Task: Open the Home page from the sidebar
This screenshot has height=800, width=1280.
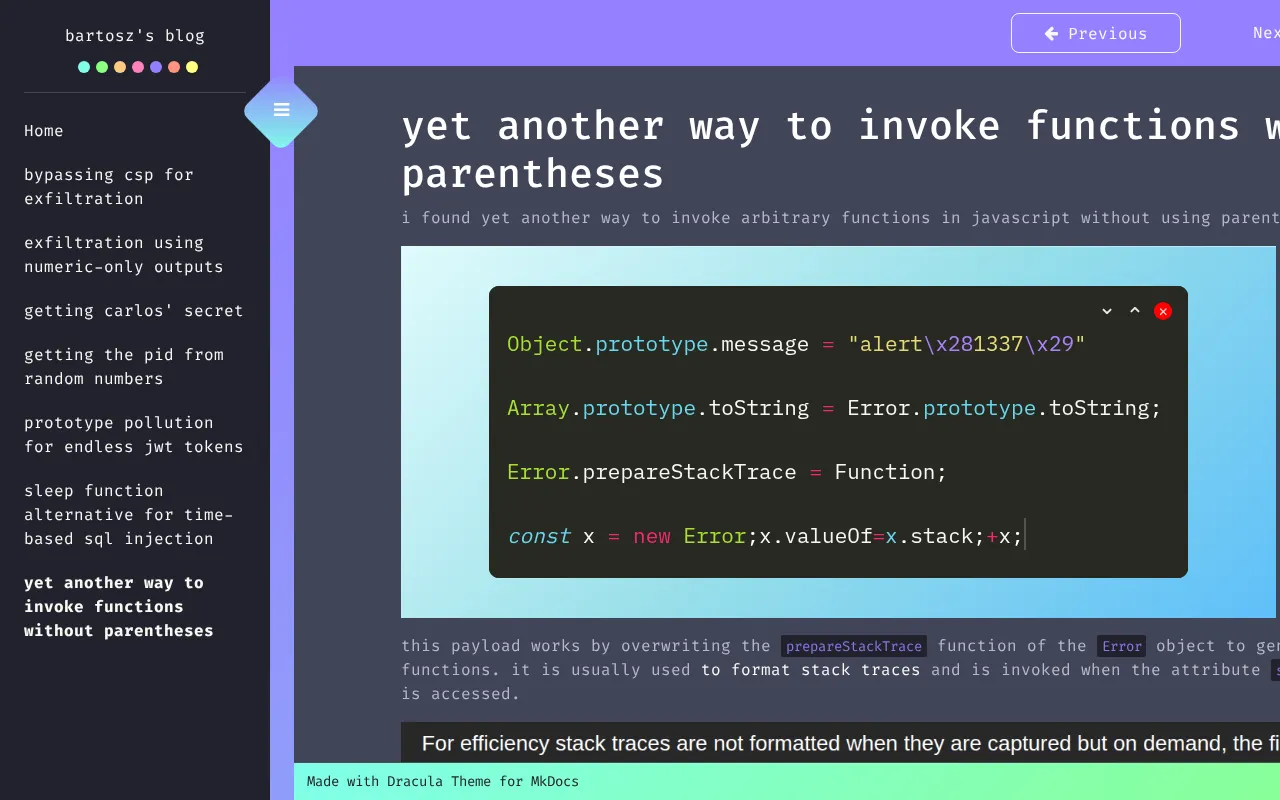Action: (x=44, y=131)
